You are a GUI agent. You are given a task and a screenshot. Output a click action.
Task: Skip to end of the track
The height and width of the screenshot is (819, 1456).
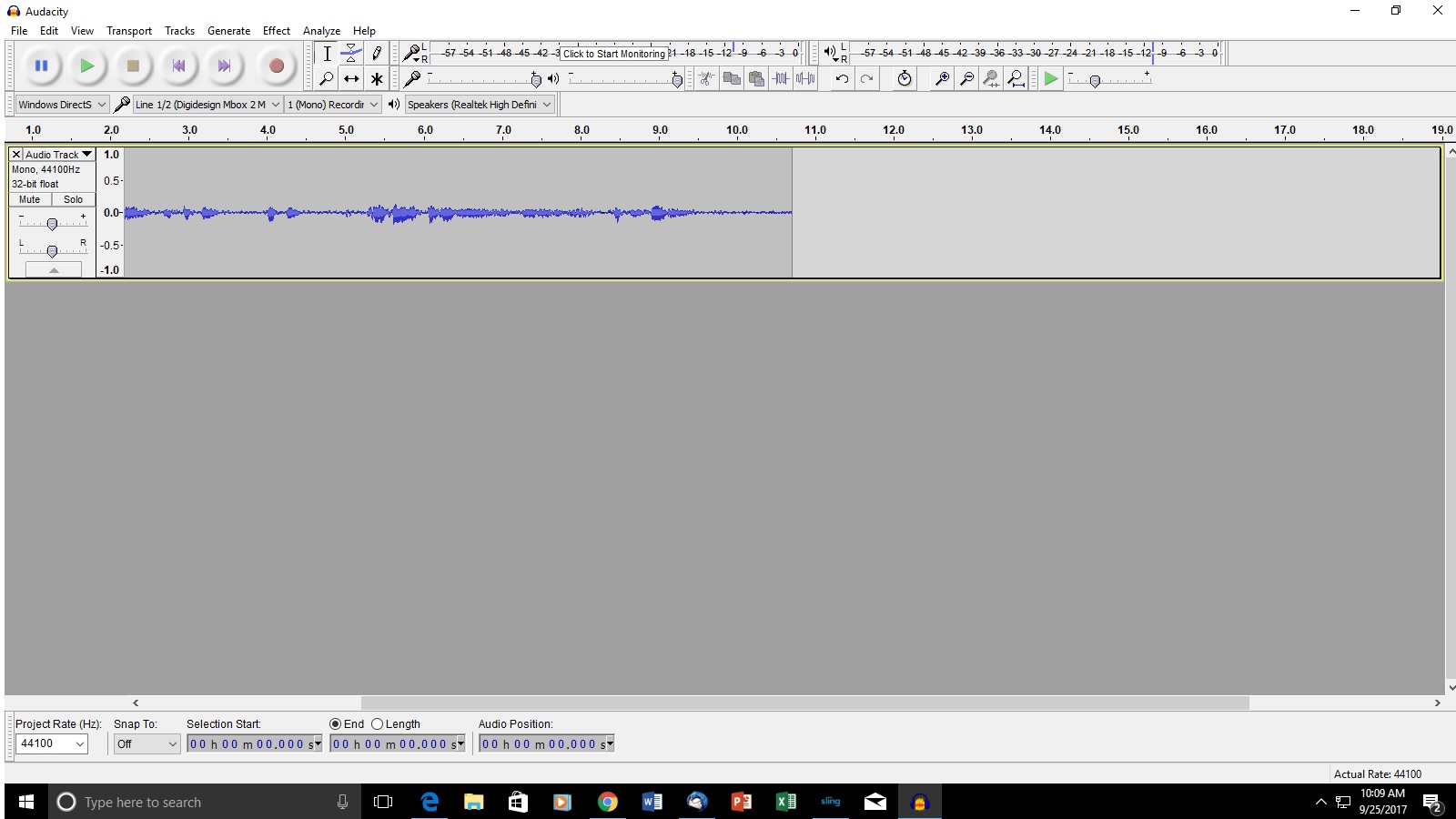click(224, 66)
